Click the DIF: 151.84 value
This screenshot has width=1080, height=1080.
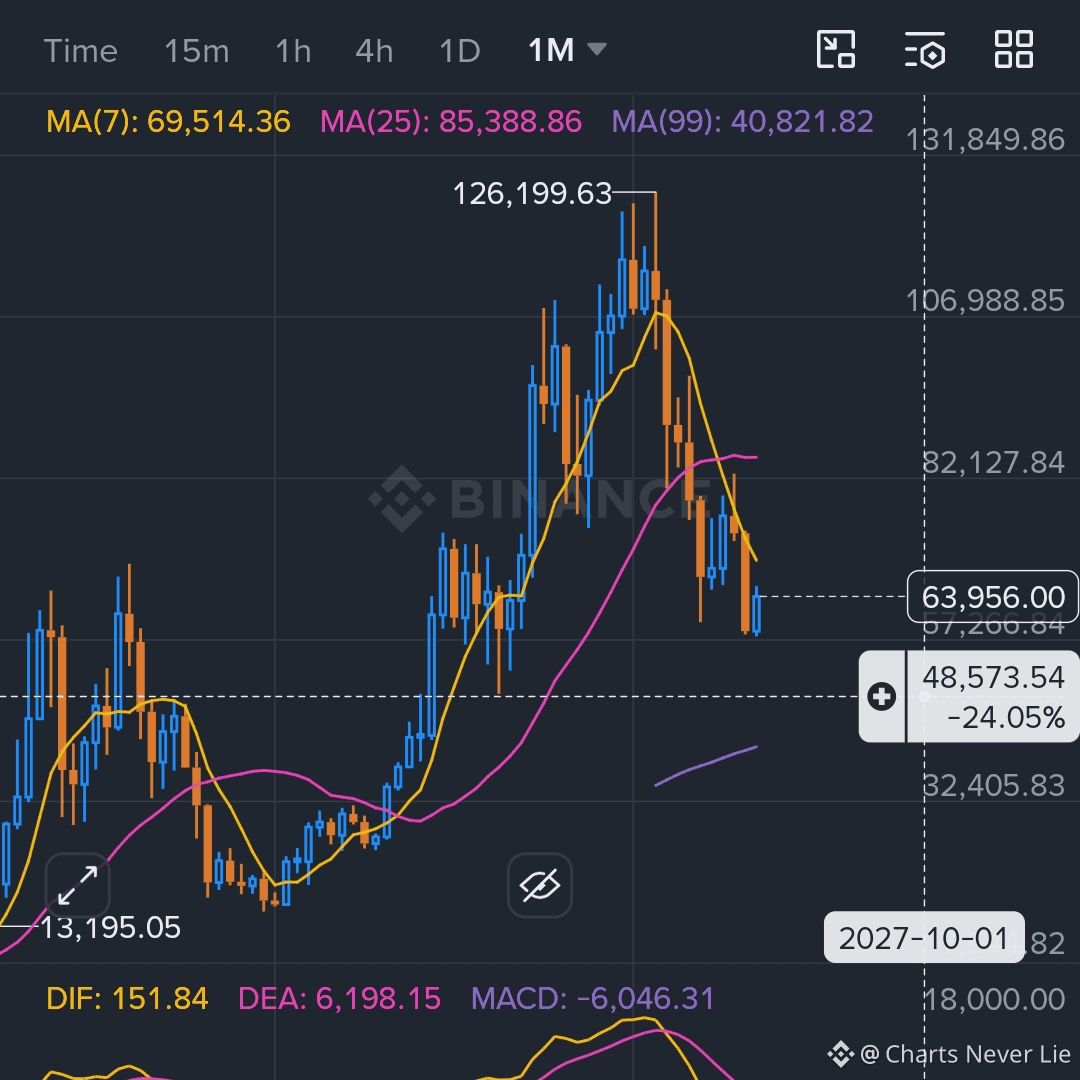click(127, 999)
